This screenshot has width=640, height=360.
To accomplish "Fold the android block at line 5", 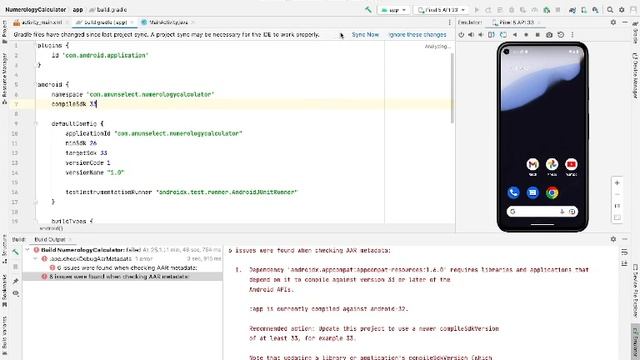I will (36, 84).
